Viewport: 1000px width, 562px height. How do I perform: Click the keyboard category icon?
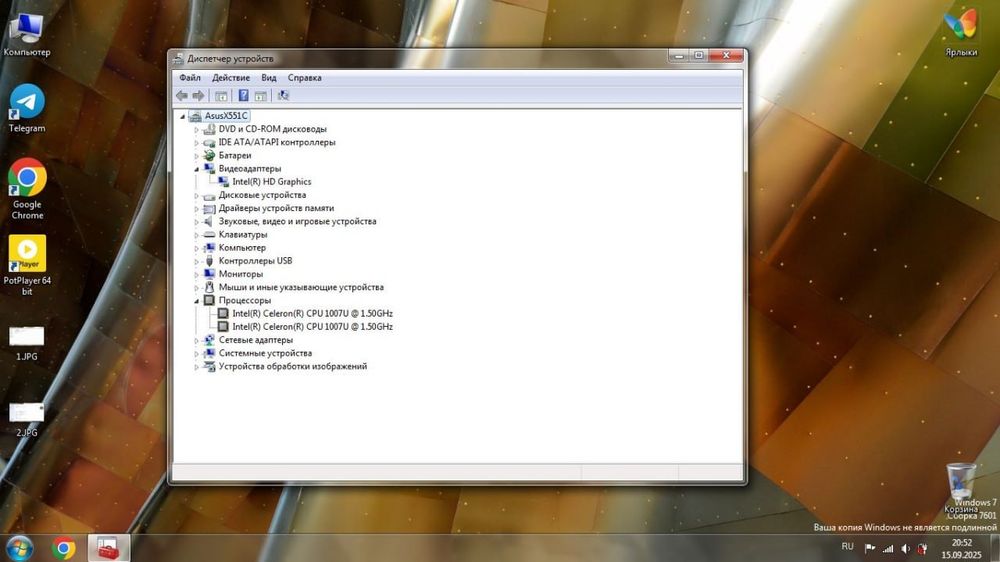click(209, 235)
